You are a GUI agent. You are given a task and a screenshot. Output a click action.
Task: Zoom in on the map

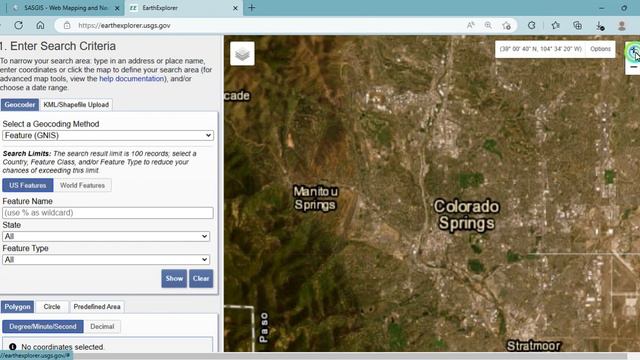[x=633, y=51]
